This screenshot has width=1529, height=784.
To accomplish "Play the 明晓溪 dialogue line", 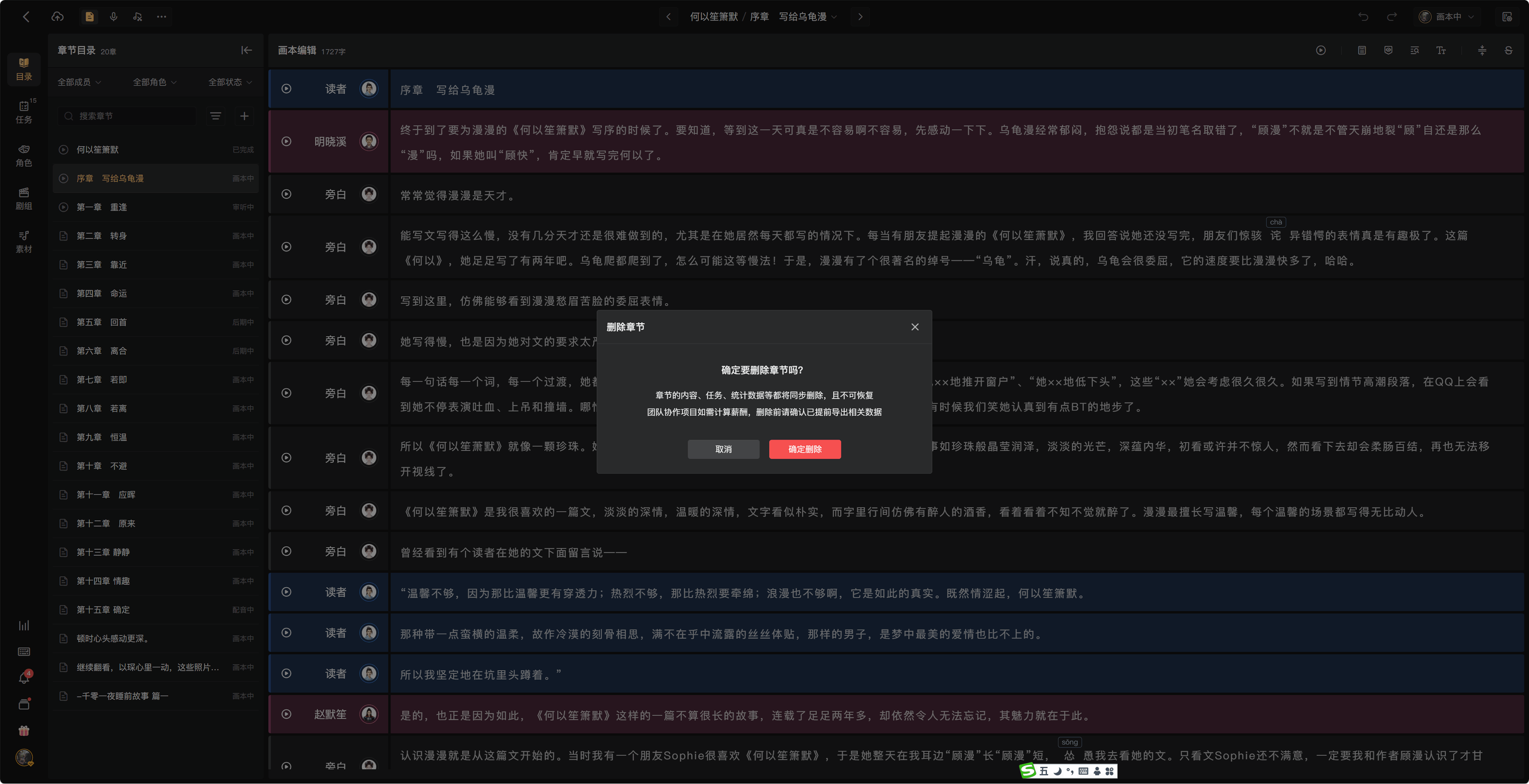I will pyautogui.click(x=286, y=141).
